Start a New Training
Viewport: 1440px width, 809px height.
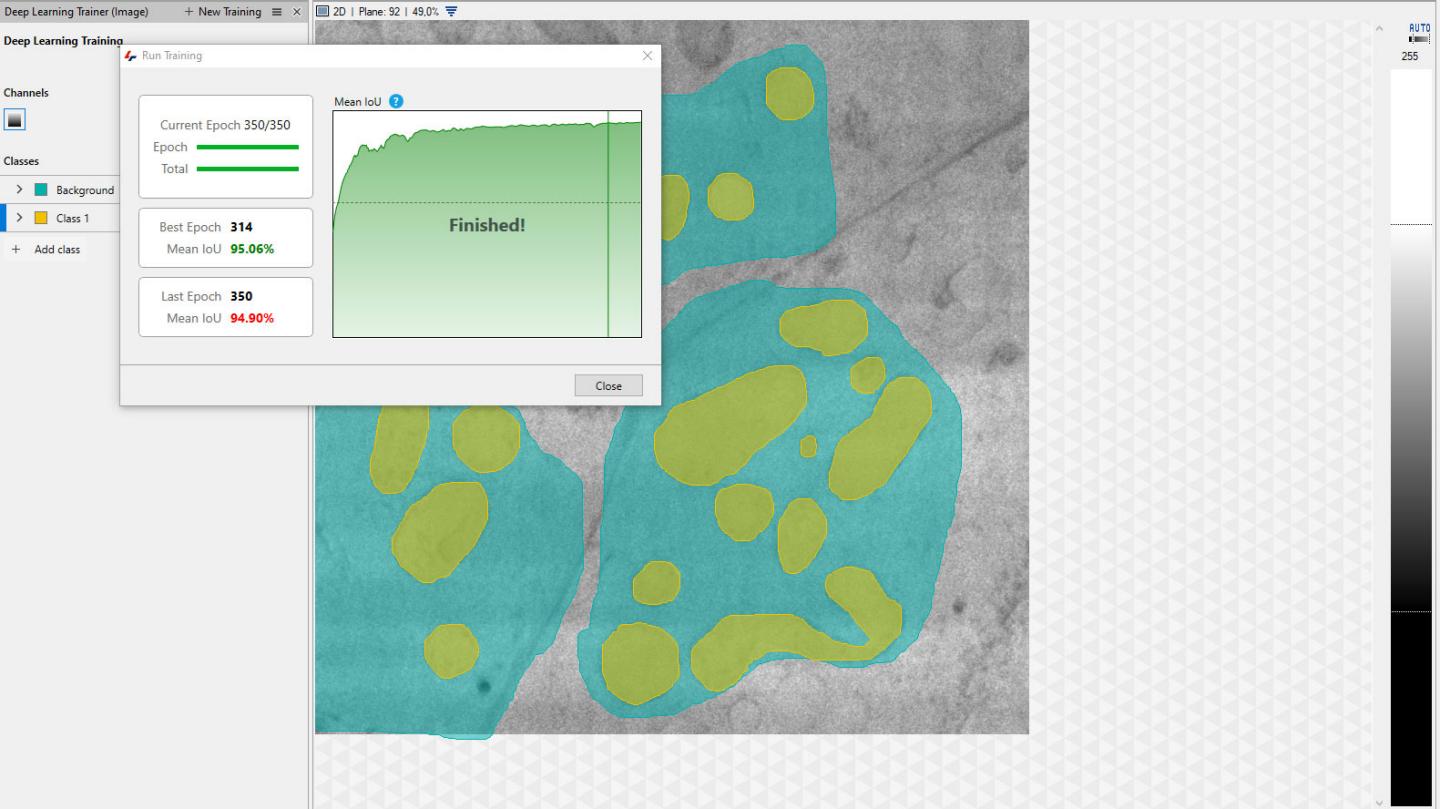tap(222, 12)
